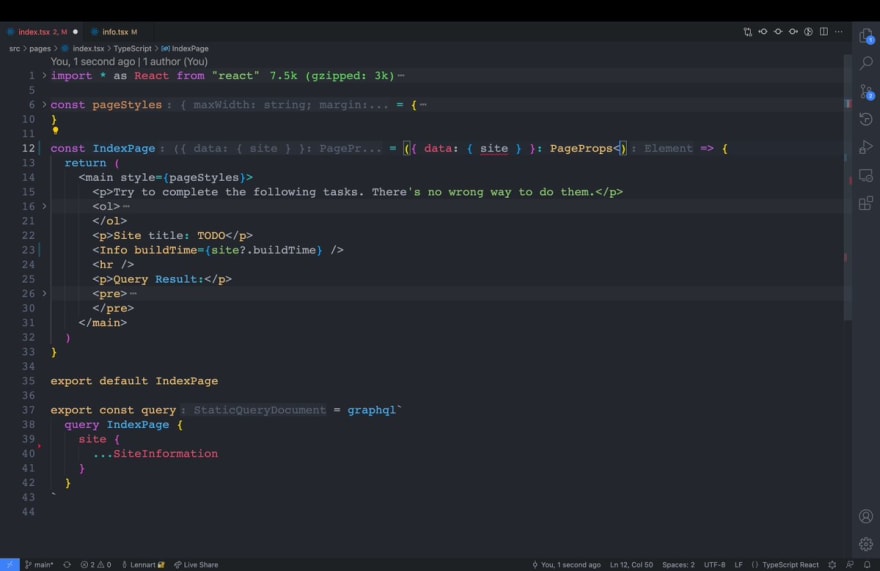Click the 7.5k gzipped import cost text
Viewport: 880px width, 571px height.
tap(332, 75)
